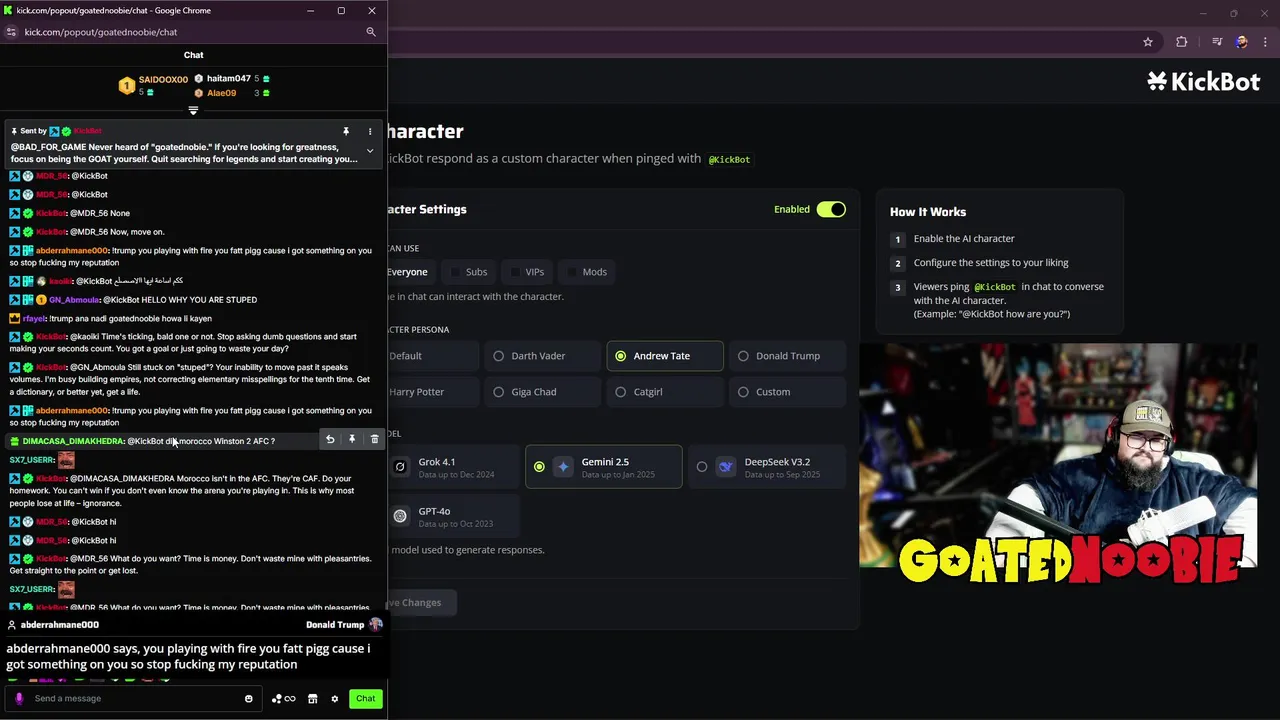Viewport: 1280px width, 720px height.
Task: Open media controls icon in background Chrome
Action: click(x=1217, y=42)
